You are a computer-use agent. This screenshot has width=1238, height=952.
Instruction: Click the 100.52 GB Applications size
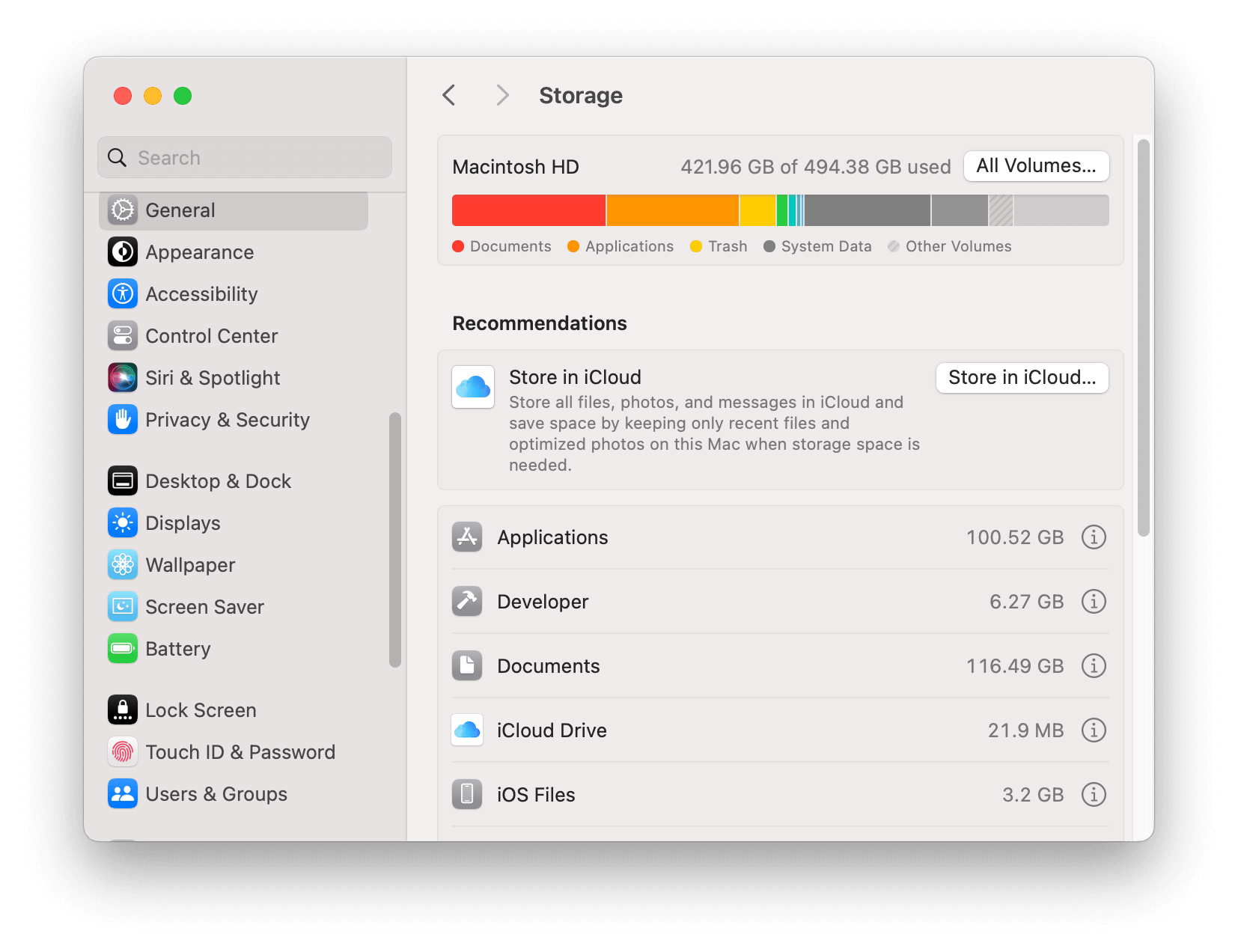(x=1015, y=537)
